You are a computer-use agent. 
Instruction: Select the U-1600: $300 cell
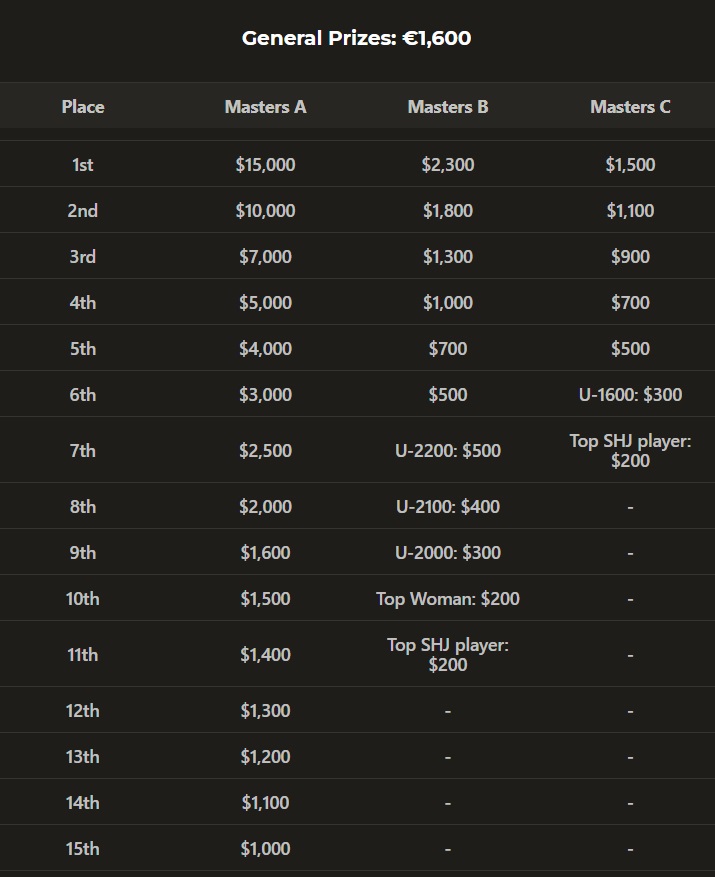630,394
